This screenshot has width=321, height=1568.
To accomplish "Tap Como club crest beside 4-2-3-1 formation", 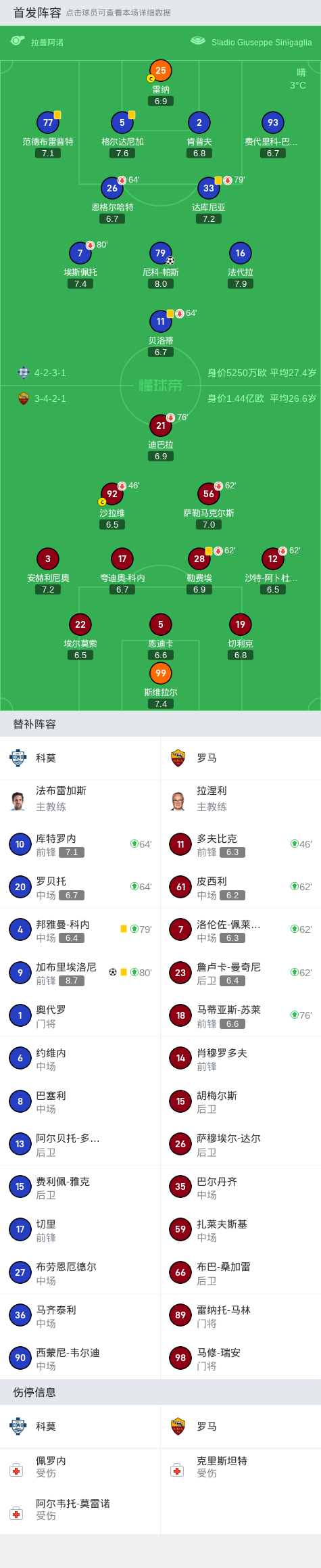I will pos(24,373).
